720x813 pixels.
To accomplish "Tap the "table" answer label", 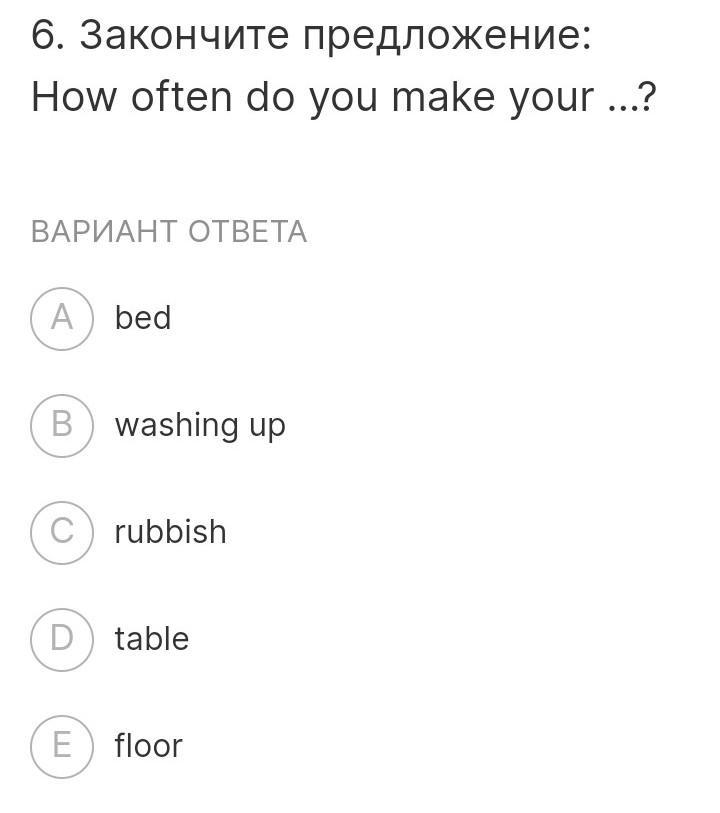I will pos(151,638).
